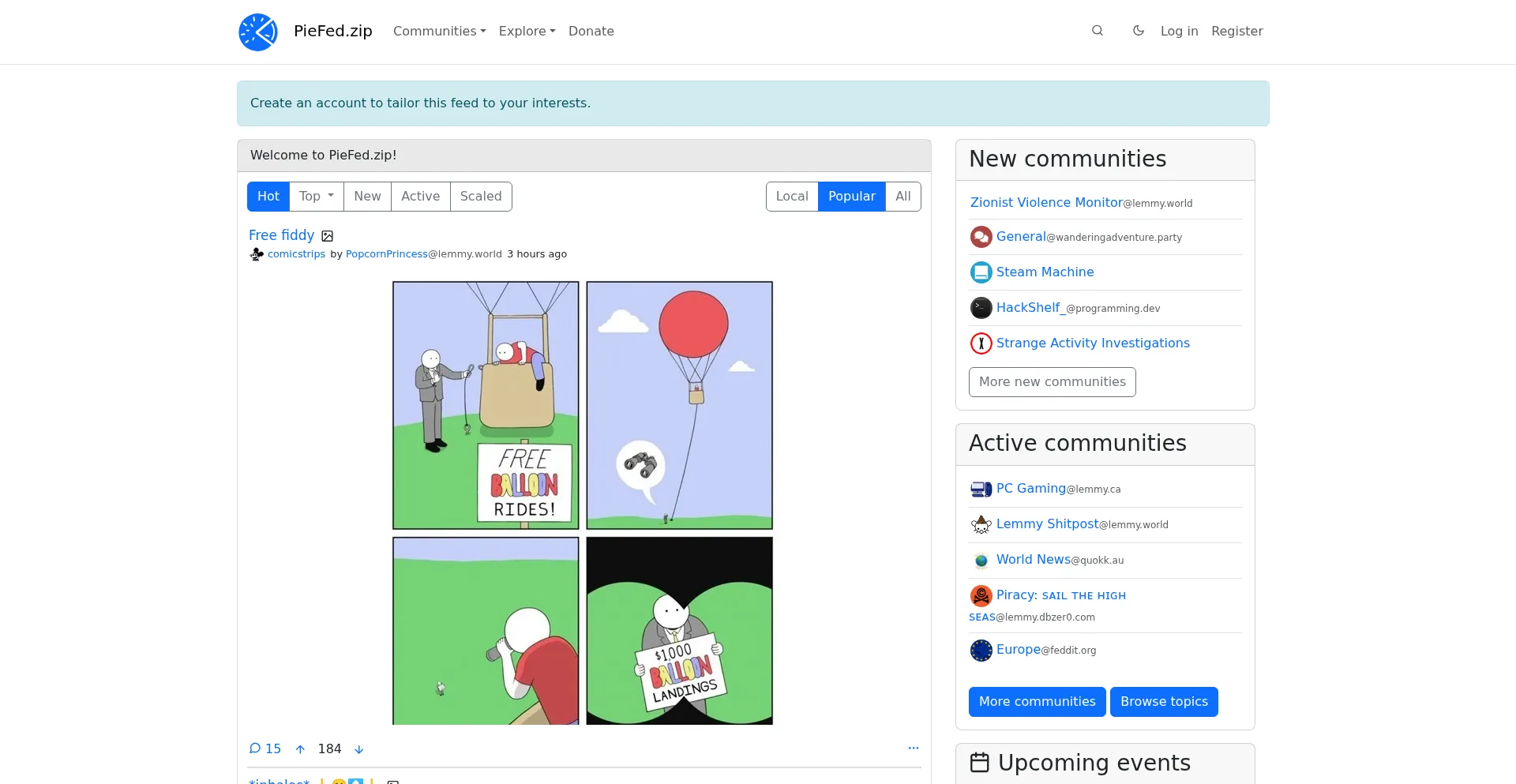Toggle dark mode moon icon

pyautogui.click(x=1139, y=31)
